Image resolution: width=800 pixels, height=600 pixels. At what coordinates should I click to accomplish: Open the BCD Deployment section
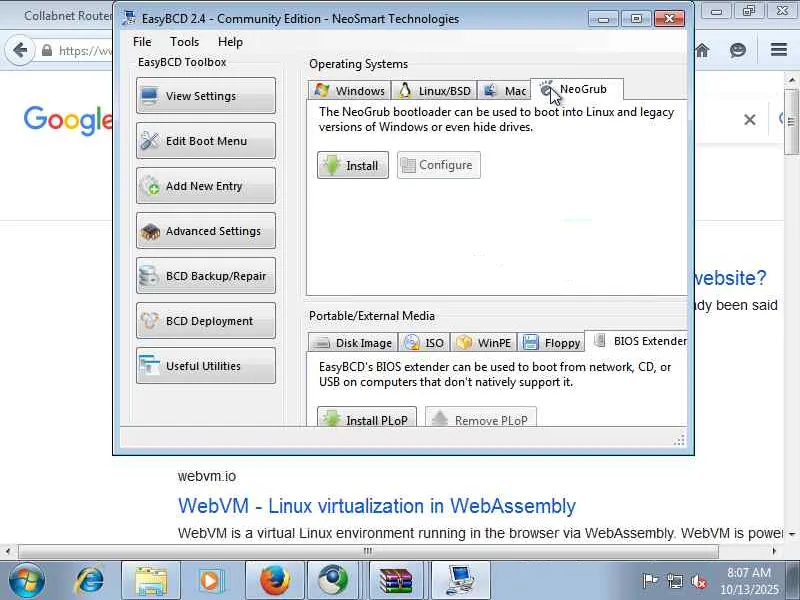pyautogui.click(x=206, y=320)
